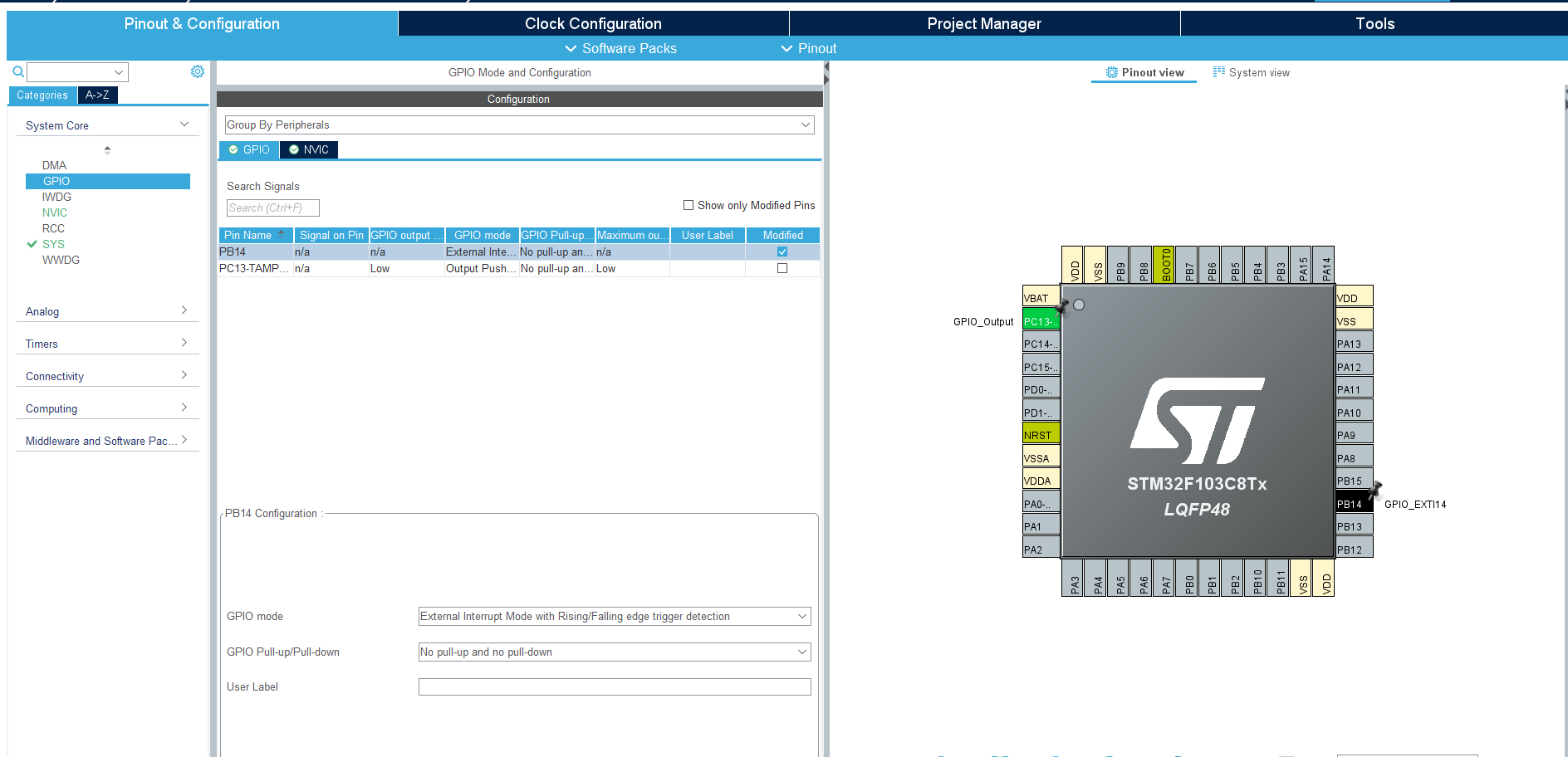This screenshot has width=1568, height=757.
Task: Open the Tools tab
Action: pos(1374,23)
